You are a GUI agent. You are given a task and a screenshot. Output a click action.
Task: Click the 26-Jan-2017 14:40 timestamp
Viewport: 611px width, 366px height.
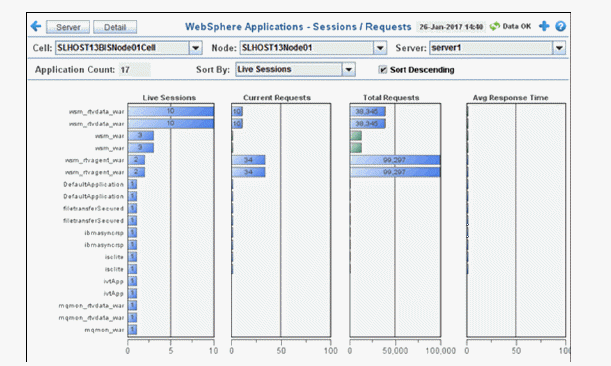click(x=451, y=27)
